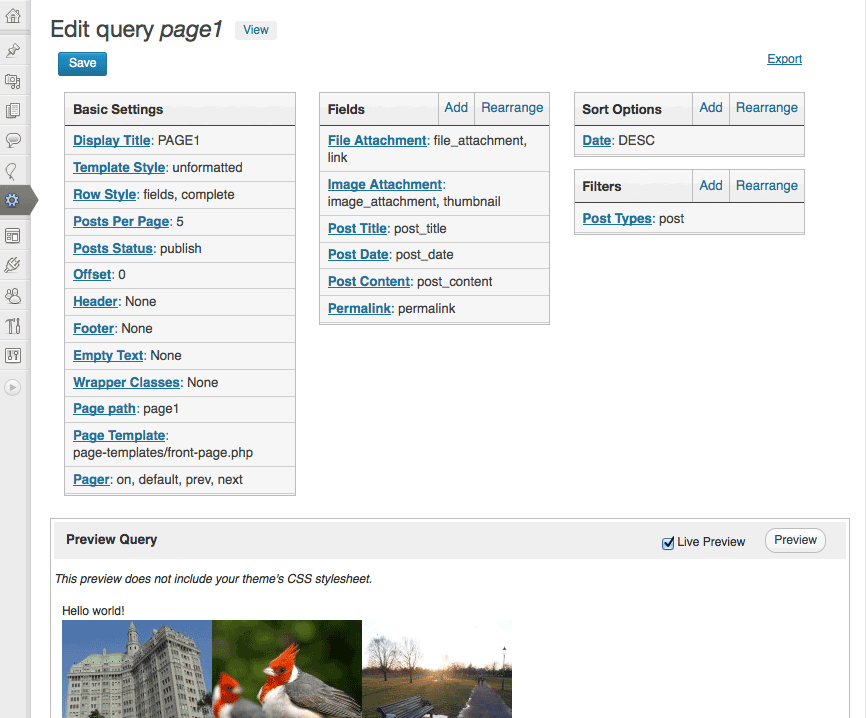866x718 pixels.
Task: Open Plugins plug icon in sidebar
Action: pos(13,265)
